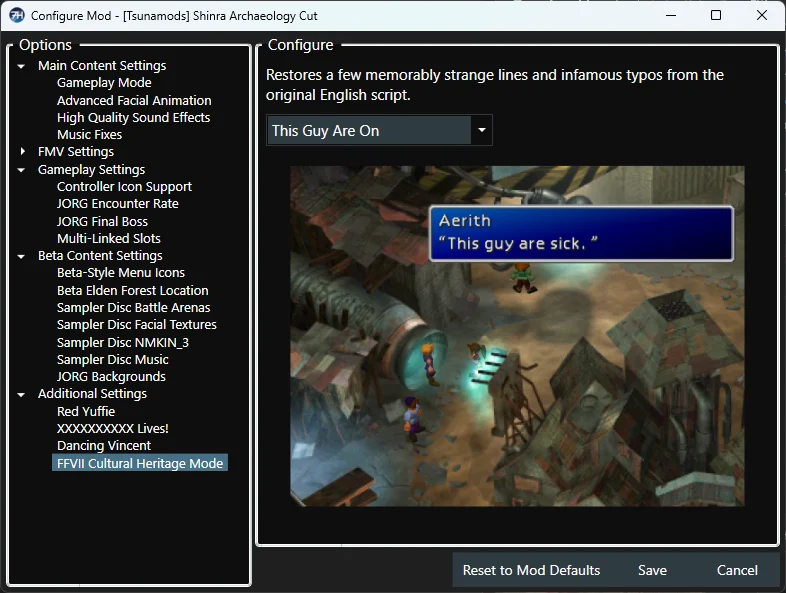The height and width of the screenshot is (593, 786).
Task: Select JORG Backgrounds option
Action: coord(111,376)
